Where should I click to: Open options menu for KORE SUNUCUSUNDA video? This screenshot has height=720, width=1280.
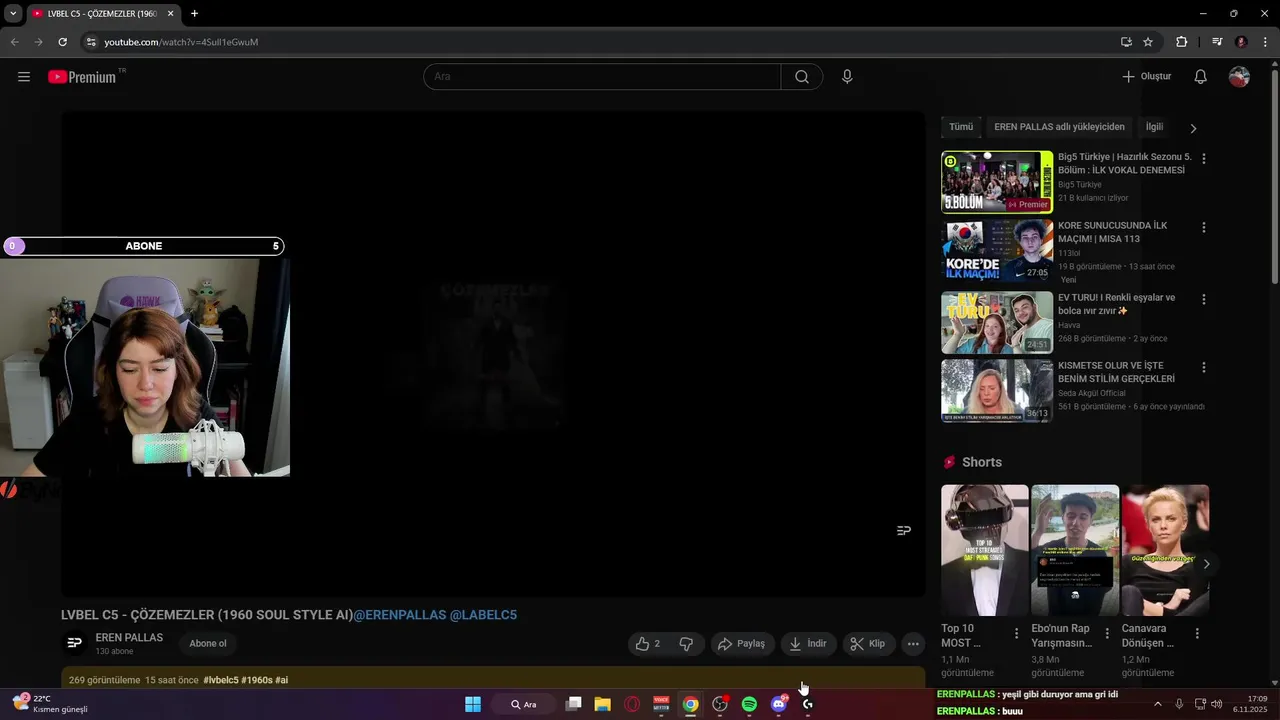click(x=1204, y=227)
